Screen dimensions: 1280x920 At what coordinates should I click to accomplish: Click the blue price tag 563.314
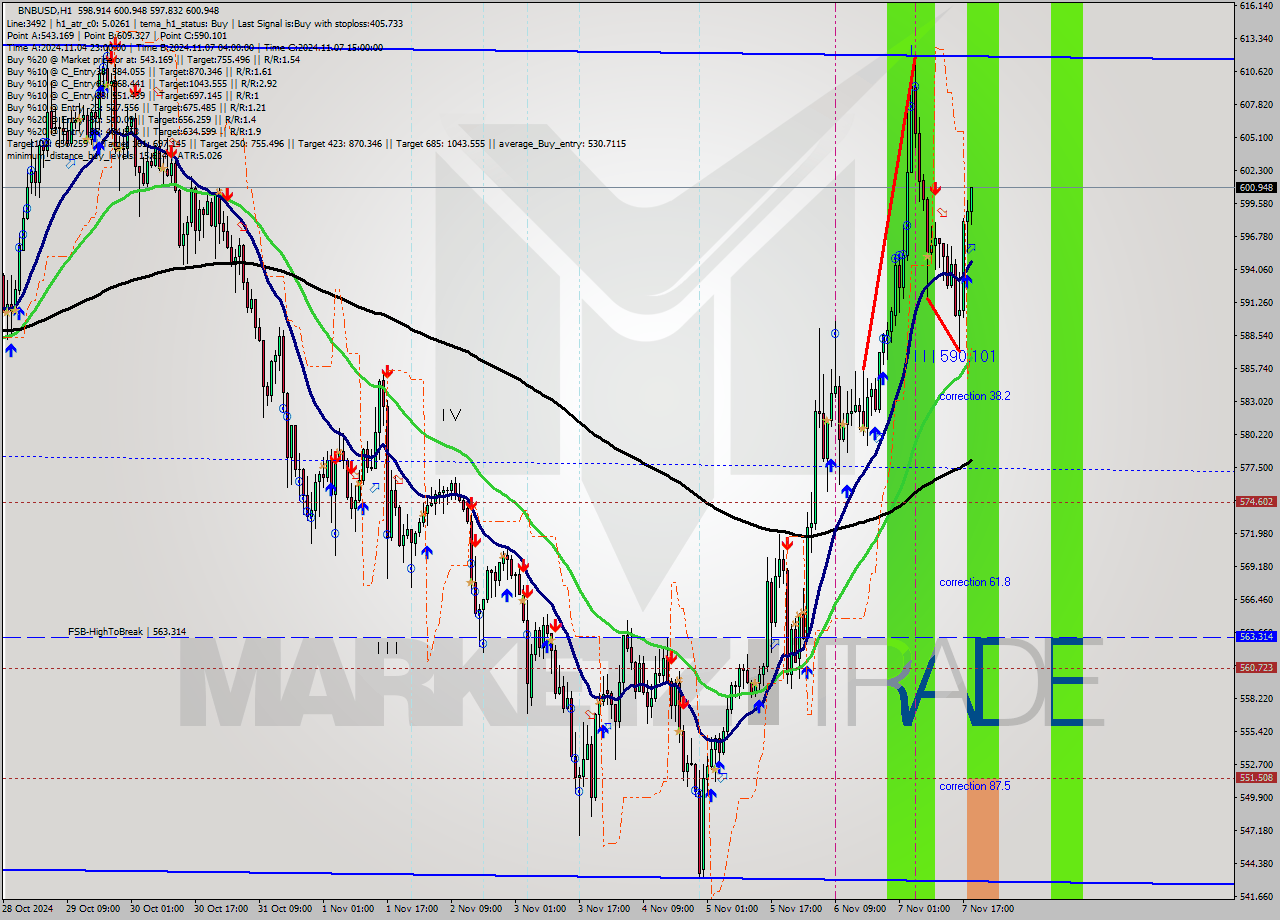[1257, 636]
